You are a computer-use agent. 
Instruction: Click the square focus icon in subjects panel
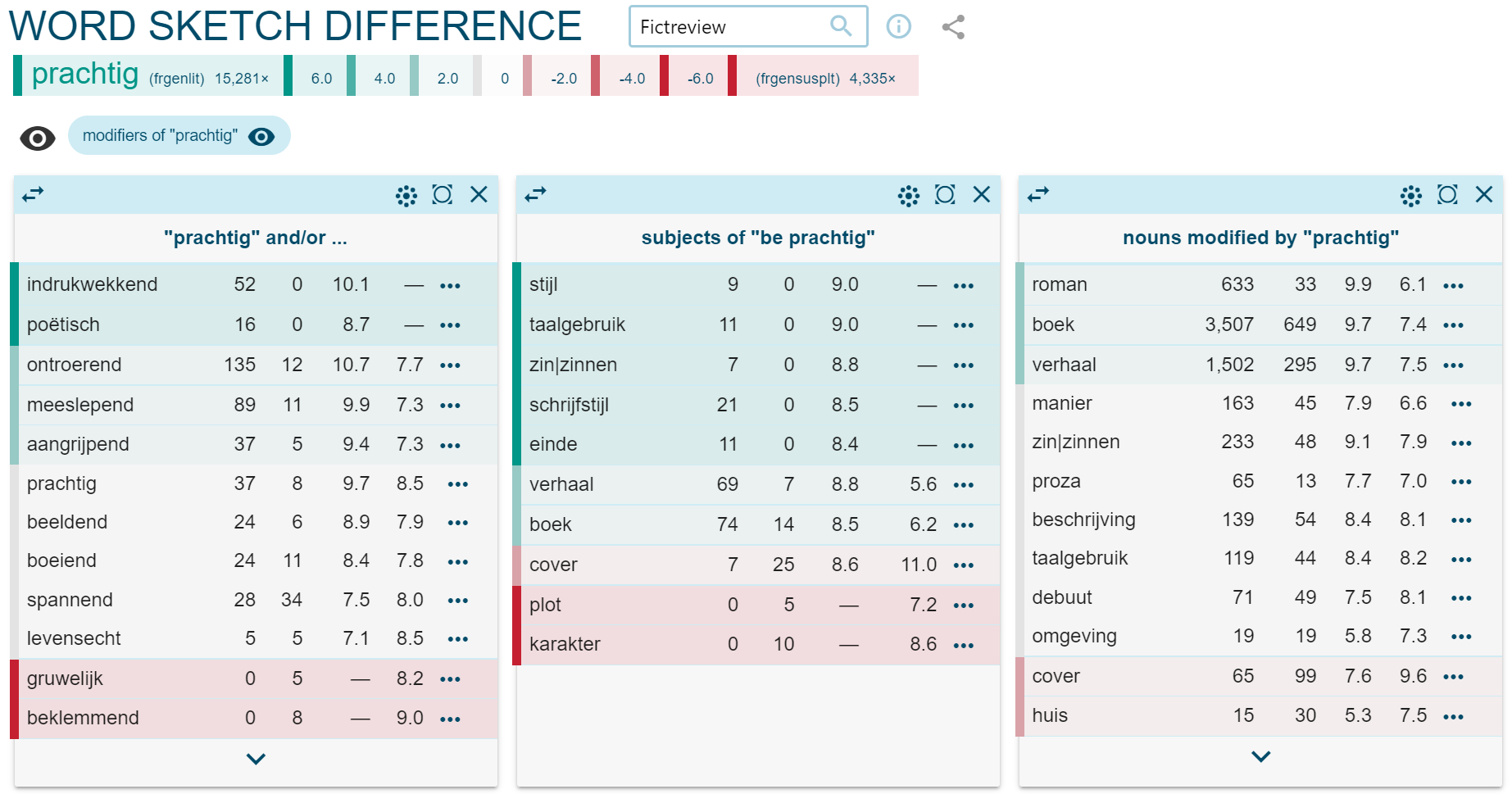click(944, 195)
